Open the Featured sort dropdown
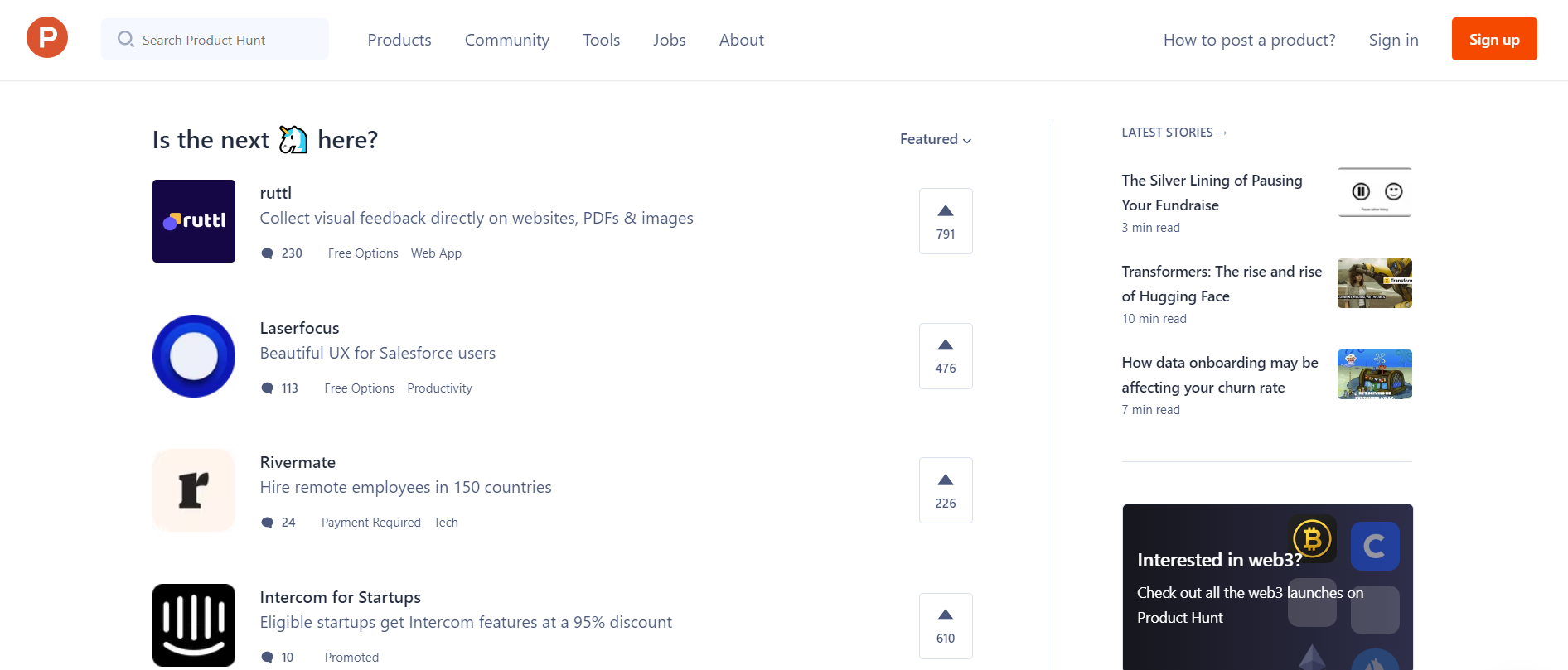Screen dimensions: 1568x670 [x=935, y=139]
